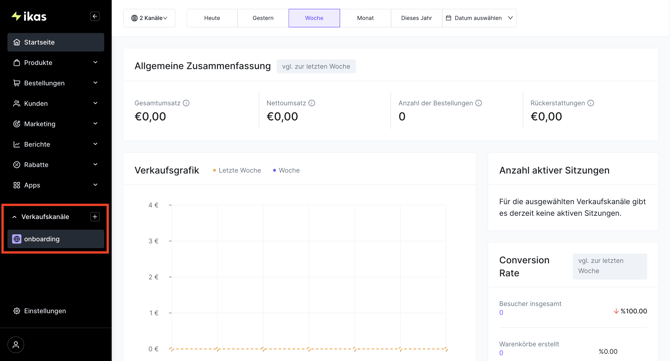Click the calendar icon in Datum auswählen
The image size is (670, 361).
tap(448, 18)
